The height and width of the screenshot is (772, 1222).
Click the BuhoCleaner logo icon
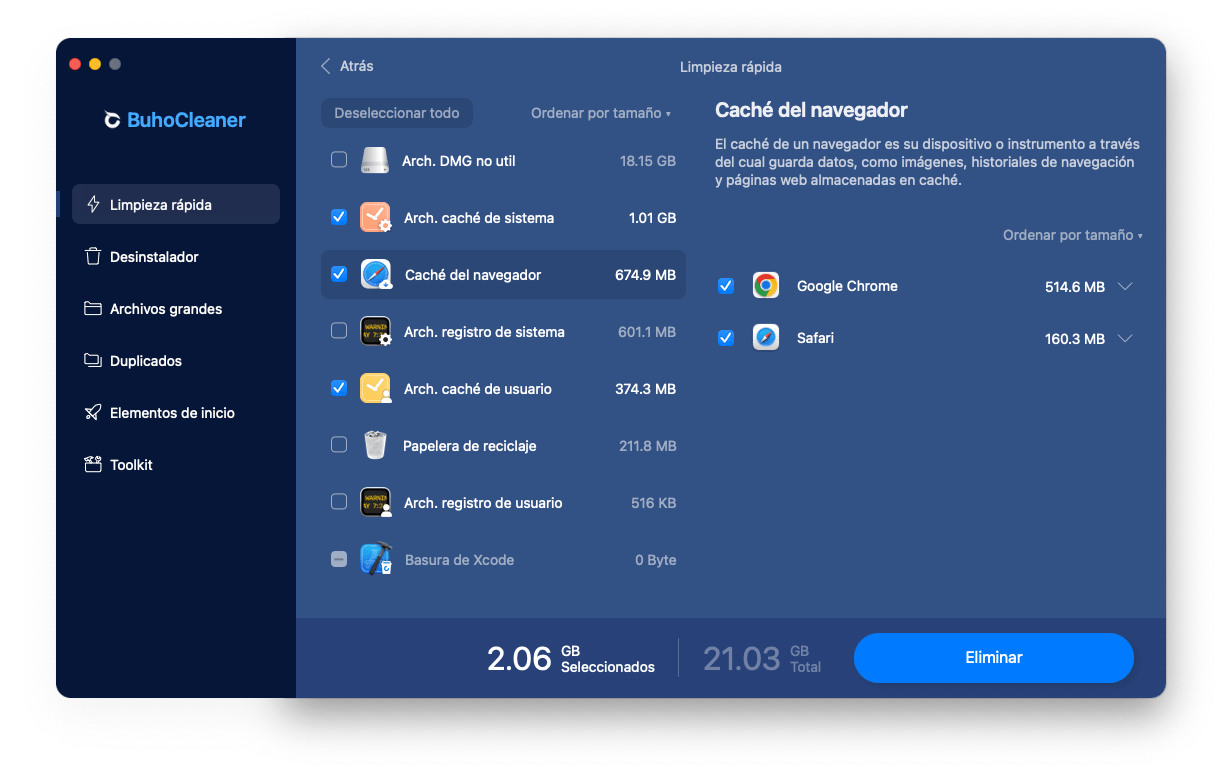point(112,120)
